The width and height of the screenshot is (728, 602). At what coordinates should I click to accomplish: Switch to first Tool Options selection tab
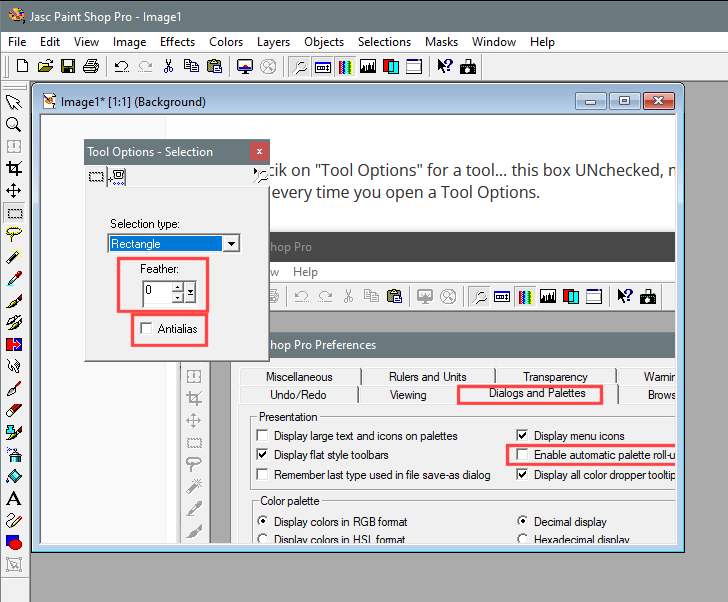tap(97, 176)
